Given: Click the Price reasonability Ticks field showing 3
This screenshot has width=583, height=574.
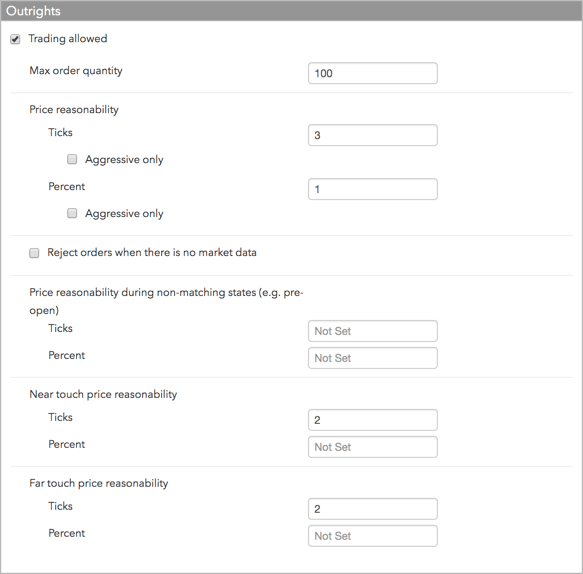Looking at the screenshot, I should 373,135.
